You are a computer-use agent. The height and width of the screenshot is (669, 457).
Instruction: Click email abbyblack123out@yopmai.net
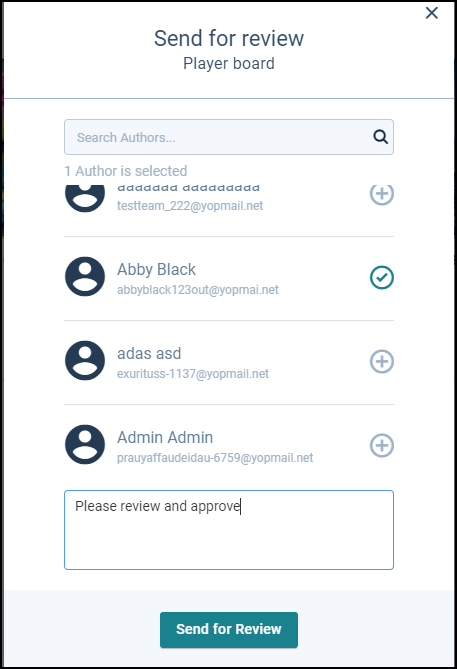point(198,290)
